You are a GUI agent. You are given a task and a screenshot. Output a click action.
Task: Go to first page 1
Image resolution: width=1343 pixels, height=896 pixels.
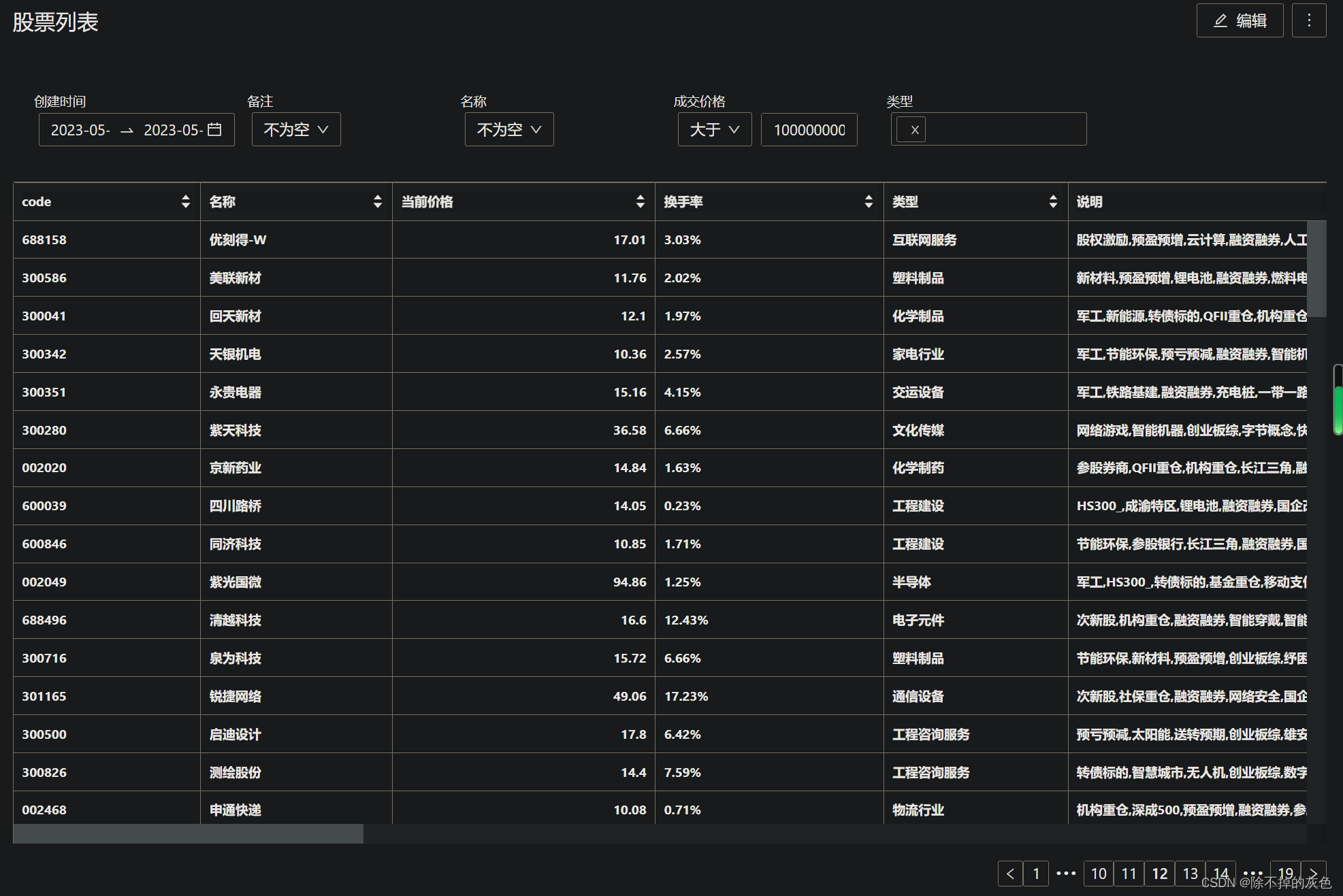tap(1036, 874)
